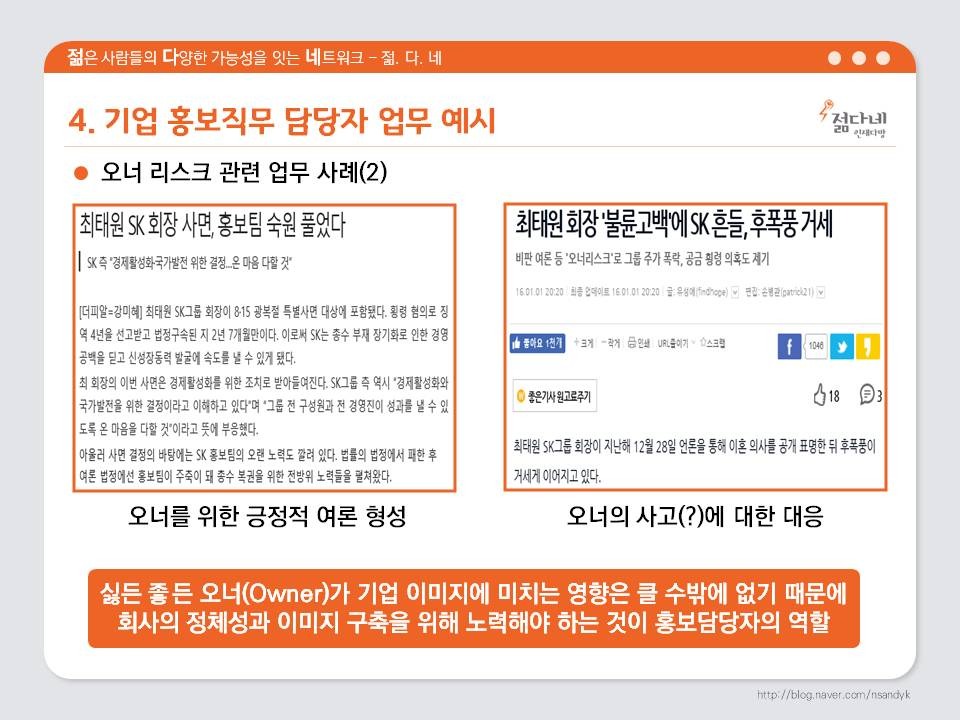Click the headline 최태원 회장 '불륜고백'에 SK 흔들

[673, 223]
